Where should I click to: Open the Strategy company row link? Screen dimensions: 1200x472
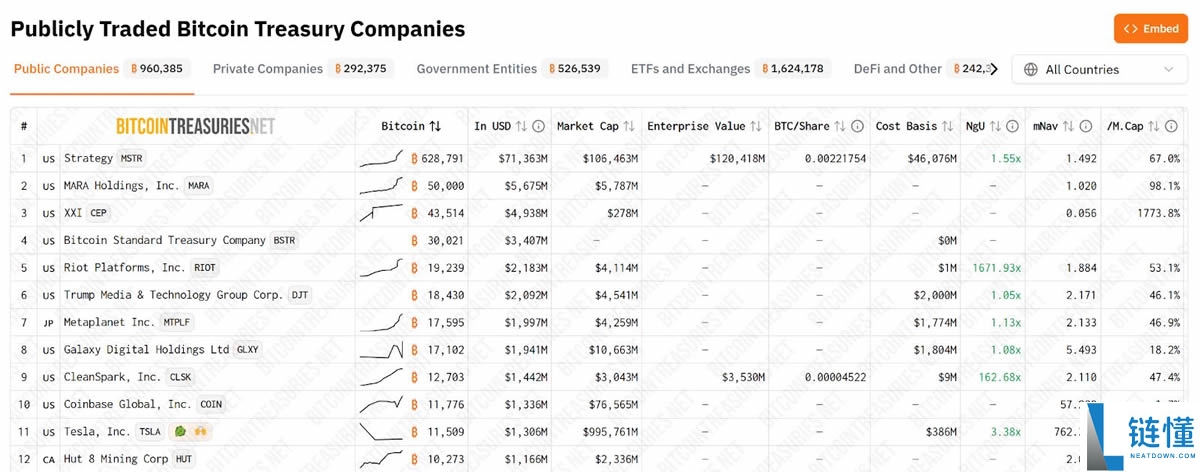[x=88, y=158]
